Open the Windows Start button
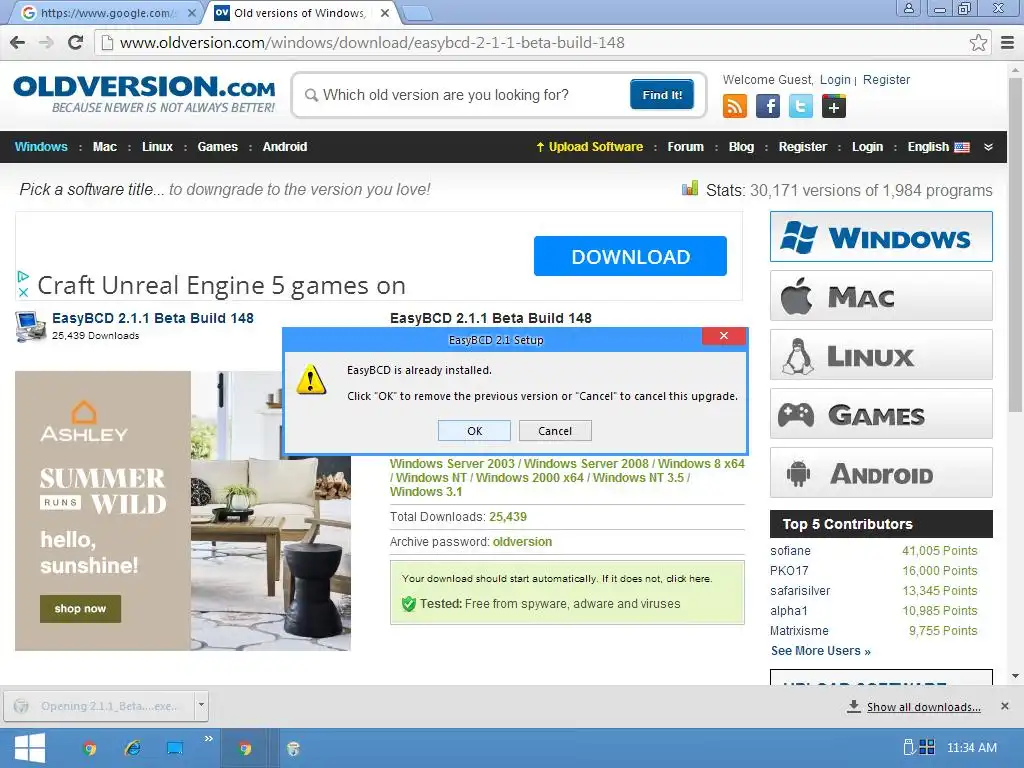Image resolution: width=1024 pixels, height=768 pixels. click(29, 748)
